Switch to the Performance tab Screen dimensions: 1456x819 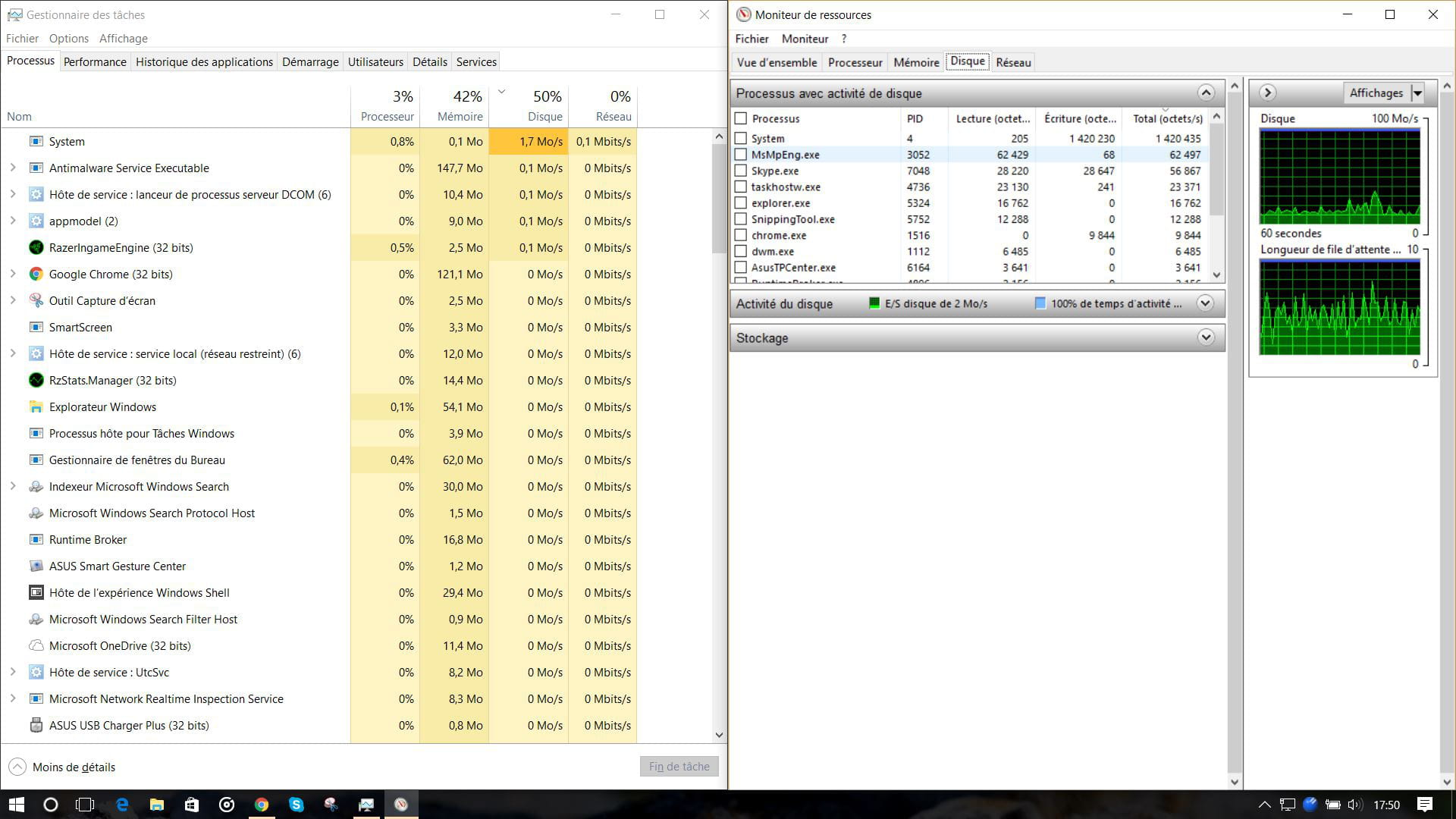coord(95,62)
